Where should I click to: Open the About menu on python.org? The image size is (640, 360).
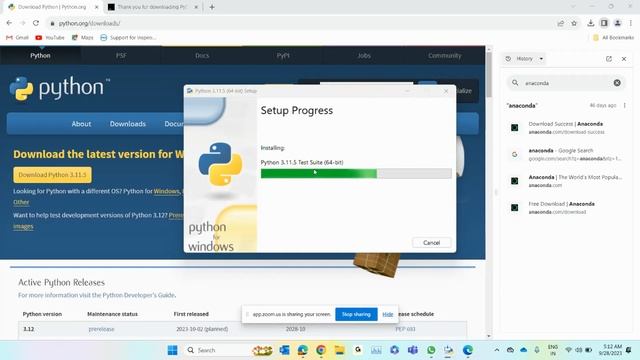click(x=81, y=124)
